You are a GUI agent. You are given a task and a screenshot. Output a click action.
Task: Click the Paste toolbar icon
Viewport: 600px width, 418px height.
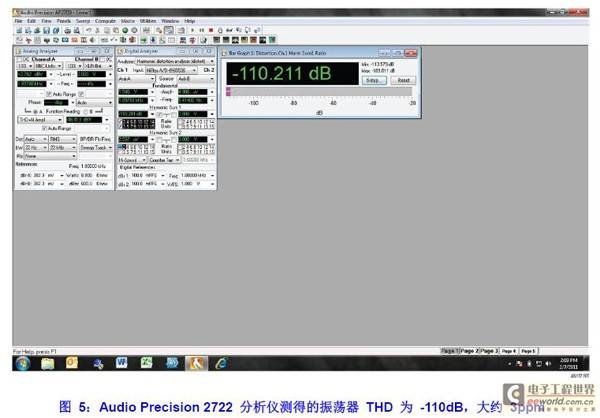tap(116, 30)
